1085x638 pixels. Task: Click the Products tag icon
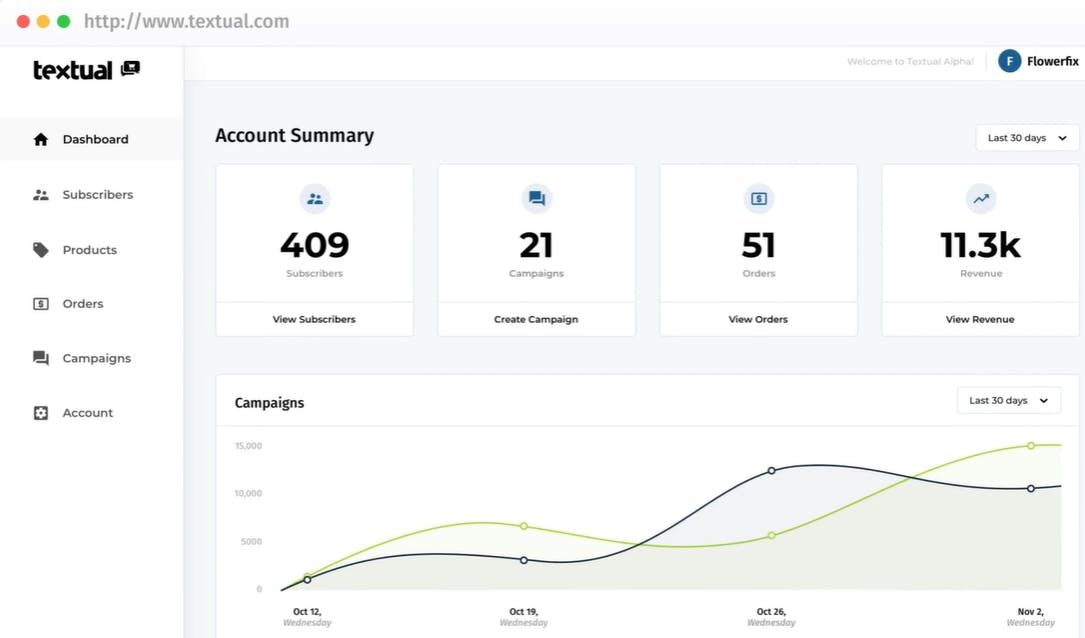click(x=41, y=250)
